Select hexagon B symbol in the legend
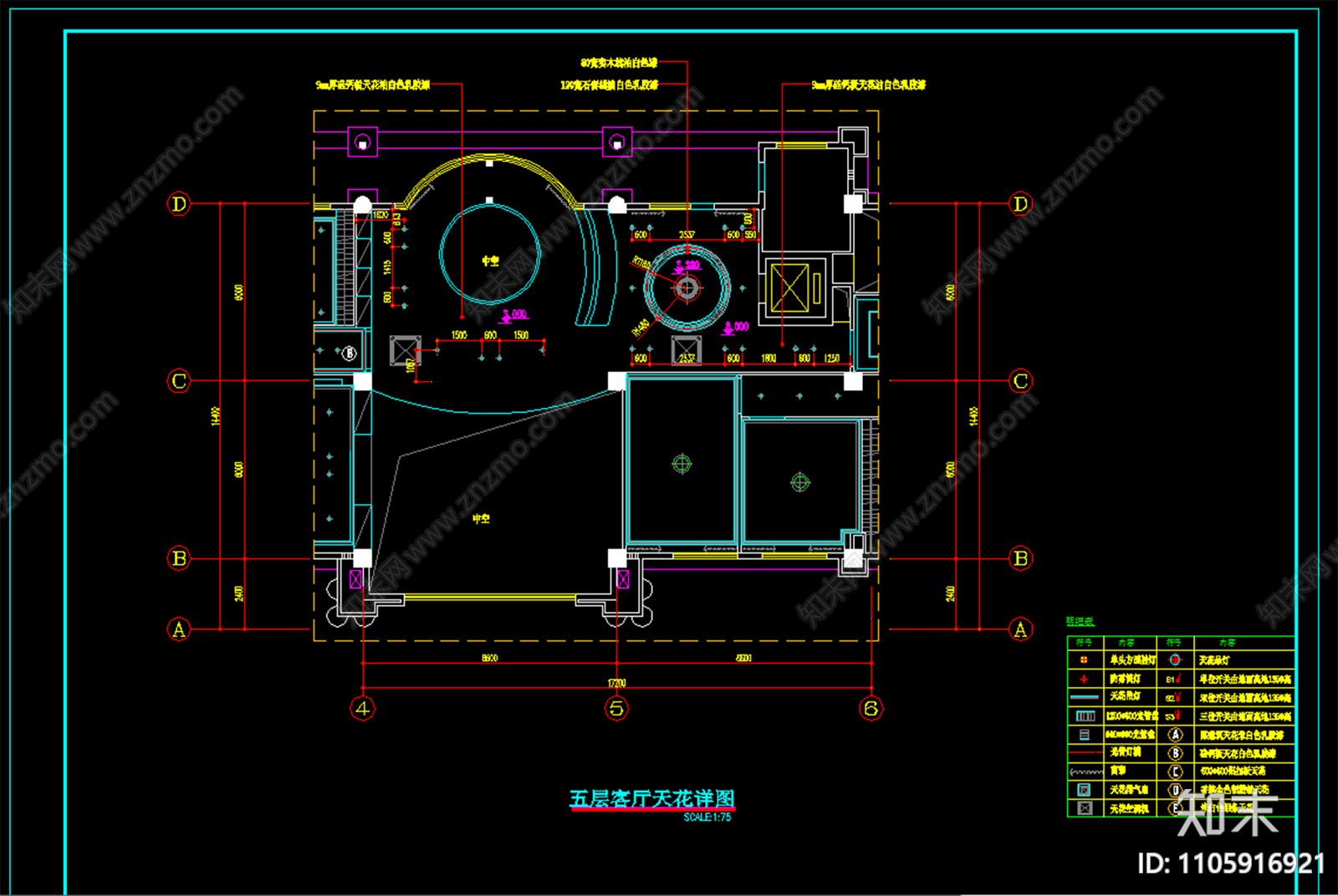1338x896 pixels. [1175, 753]
